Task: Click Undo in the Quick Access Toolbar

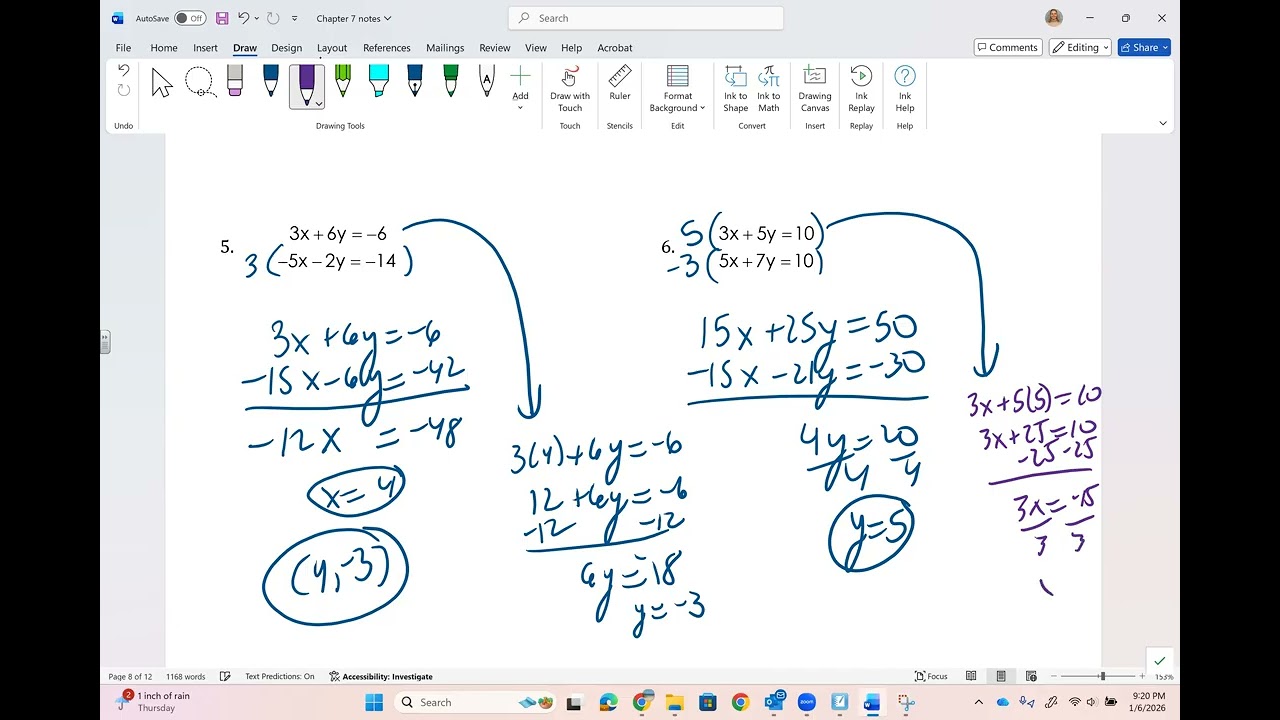Action: pyautogui.click(x=243, y=18)
